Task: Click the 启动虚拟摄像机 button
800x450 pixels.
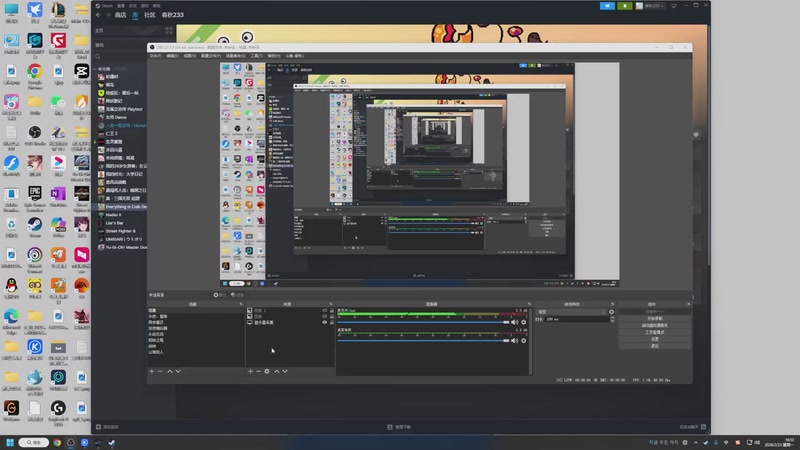Action: click(x=655, y=325)
